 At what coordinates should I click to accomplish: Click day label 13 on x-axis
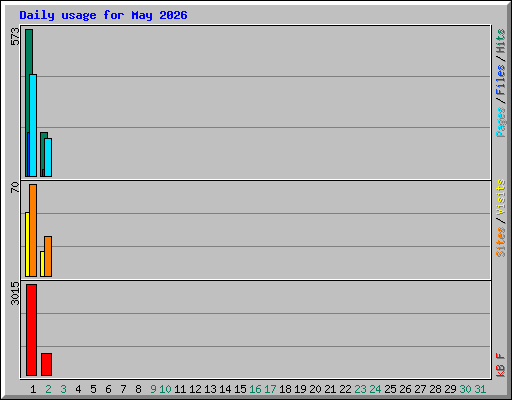point(210,389)
